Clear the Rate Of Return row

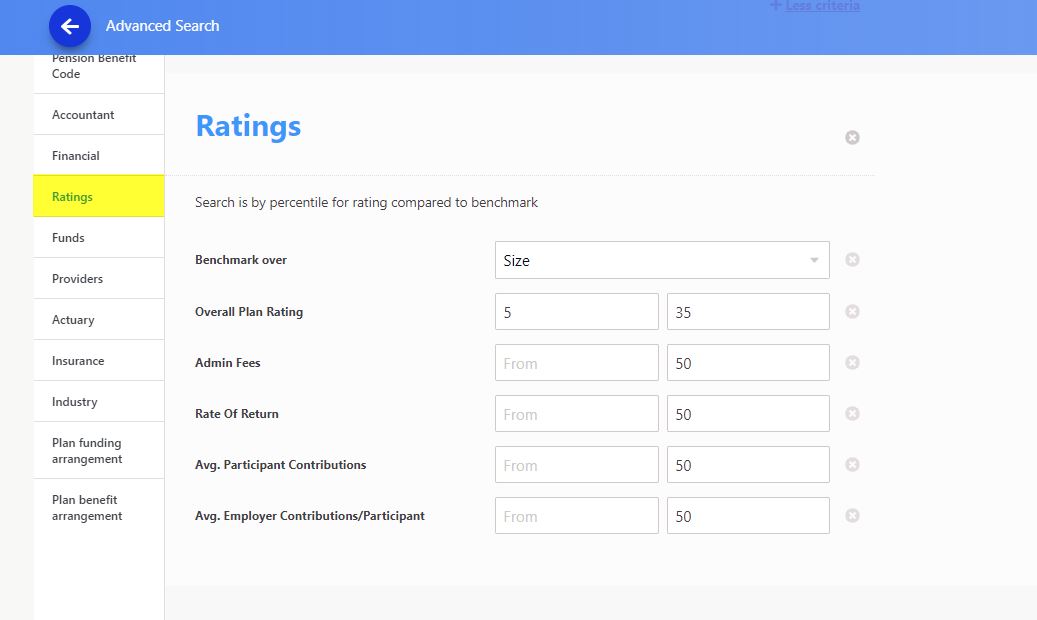click(852, 414)
